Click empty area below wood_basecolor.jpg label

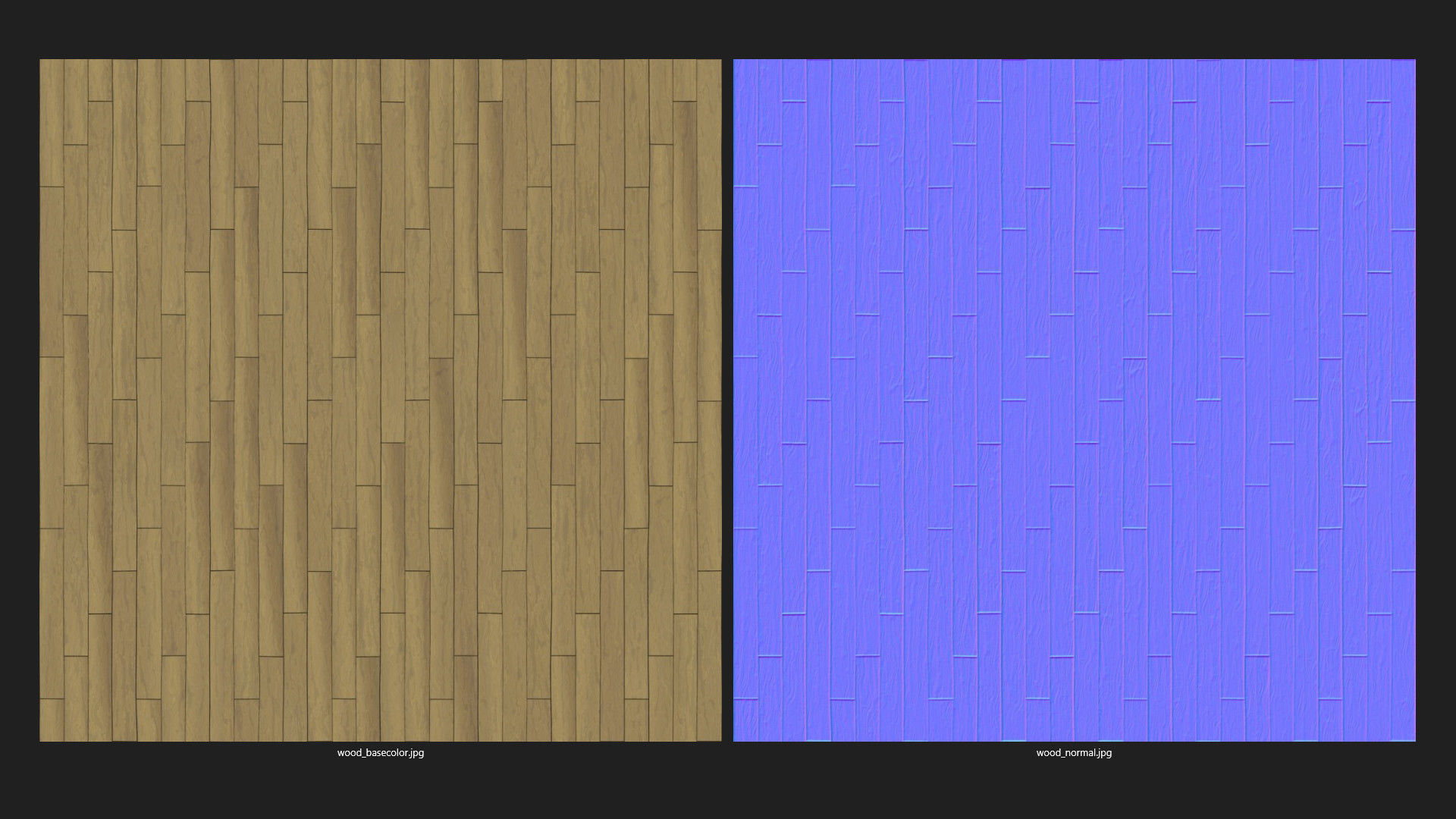(381, 790)
